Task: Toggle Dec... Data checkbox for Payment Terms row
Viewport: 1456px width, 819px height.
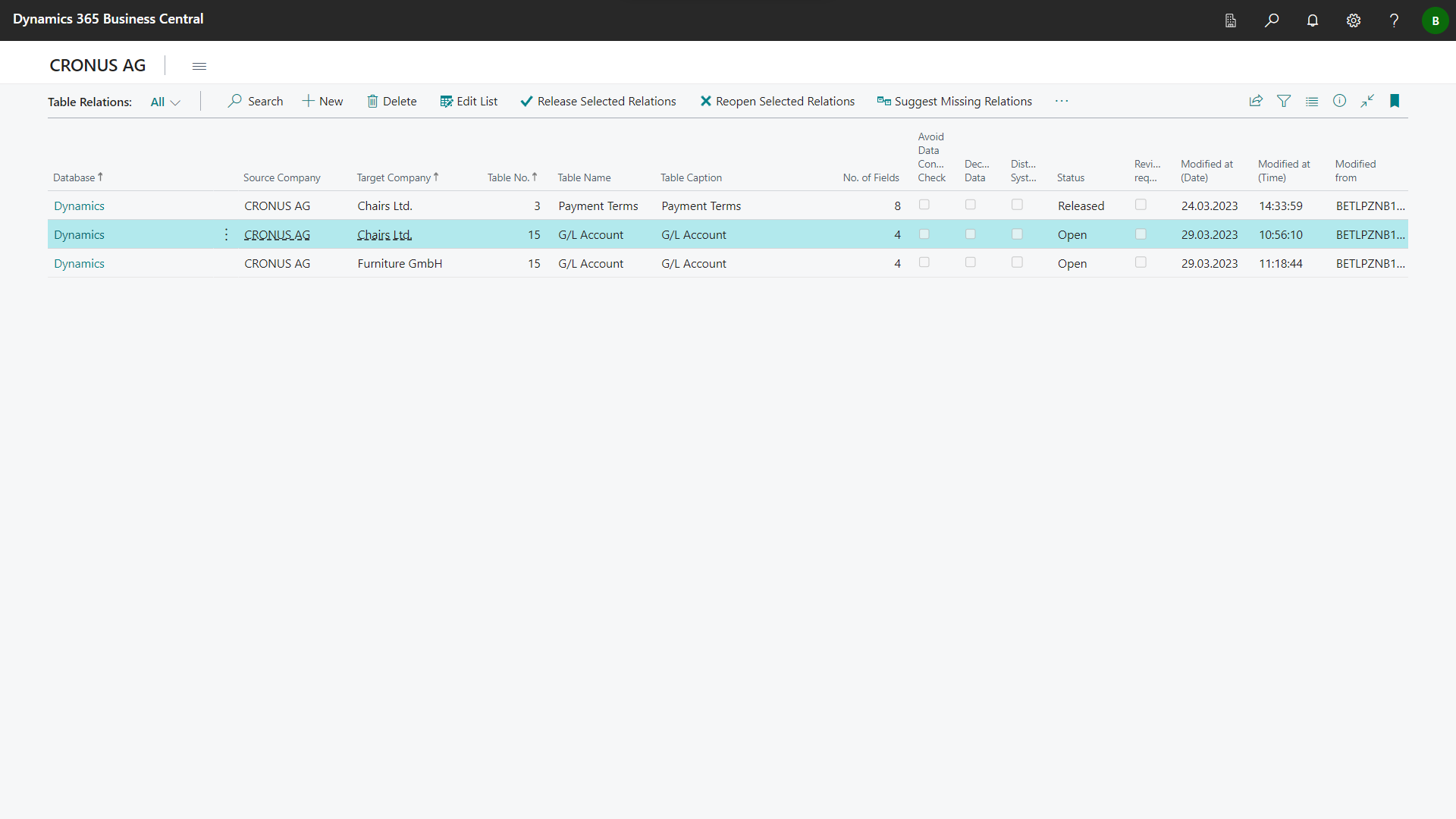Action: coord(971,205)
